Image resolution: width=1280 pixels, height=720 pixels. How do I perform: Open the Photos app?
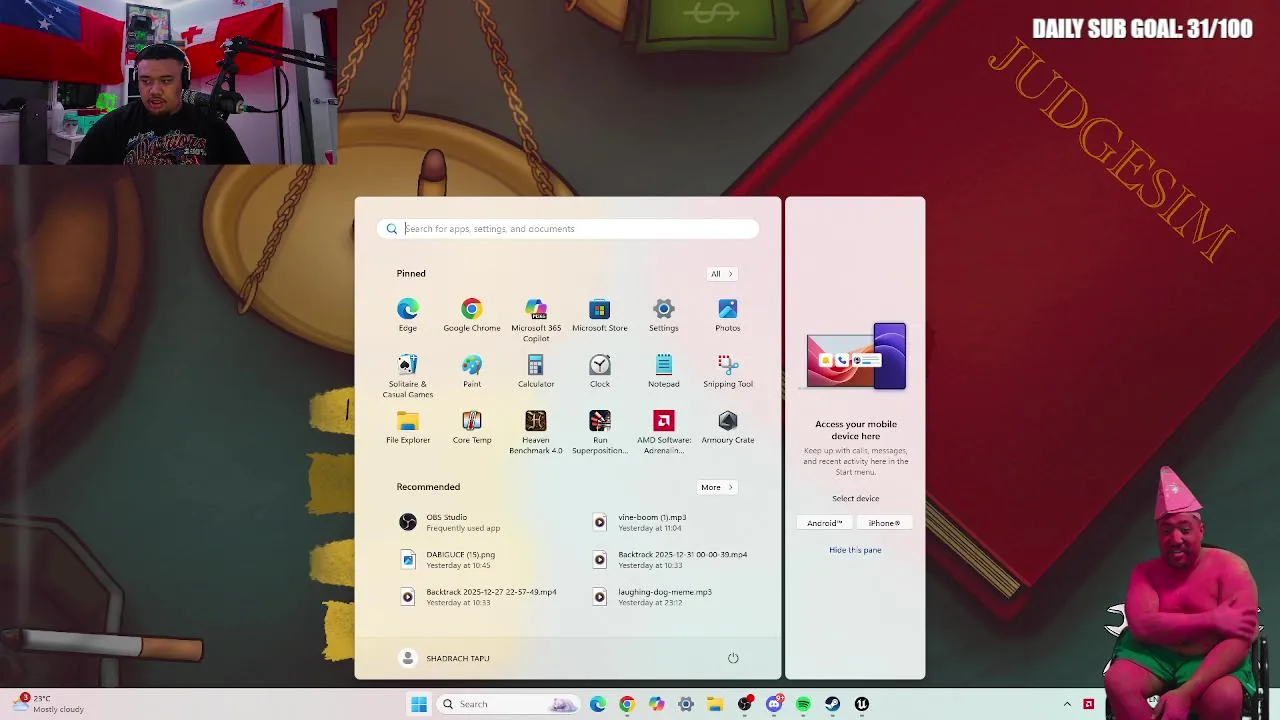727,315
